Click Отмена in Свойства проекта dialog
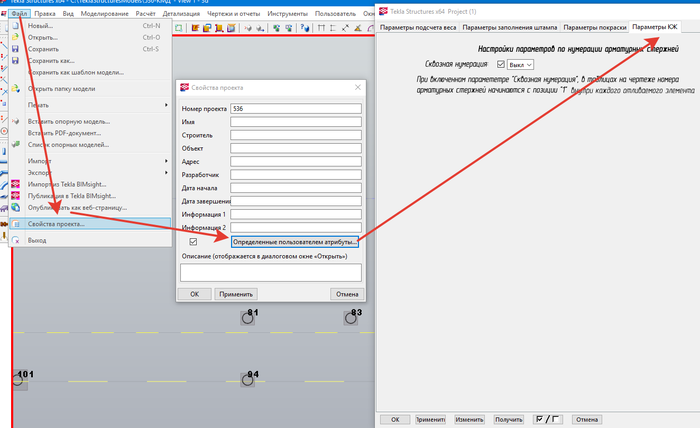The height and width of the screenshot is (428, 700). point(347,294)
